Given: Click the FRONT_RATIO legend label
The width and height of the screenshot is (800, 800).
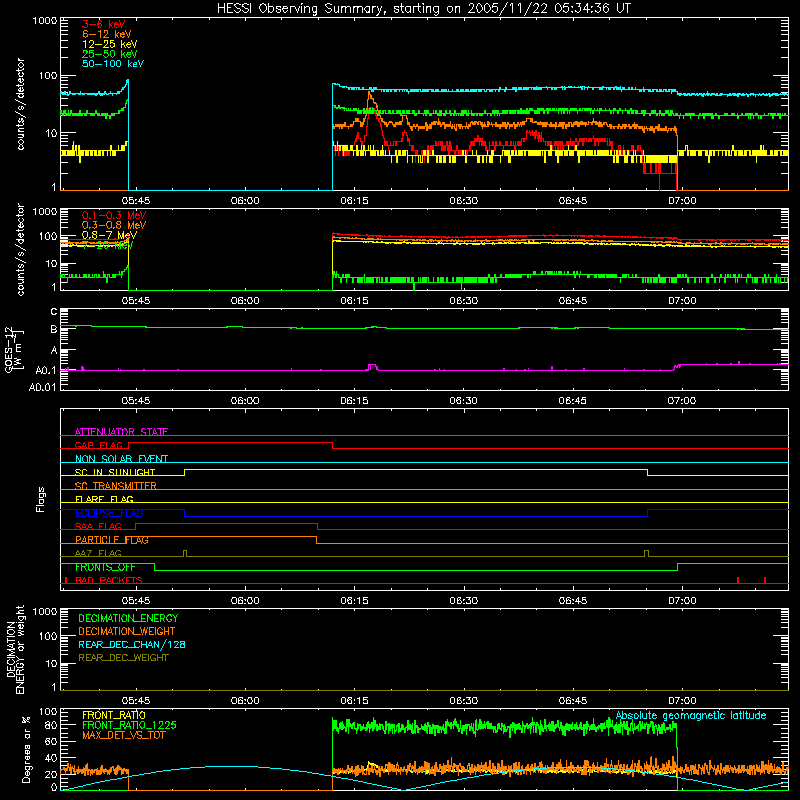Looking at the screenshot, I should click(x=114, y=715).
